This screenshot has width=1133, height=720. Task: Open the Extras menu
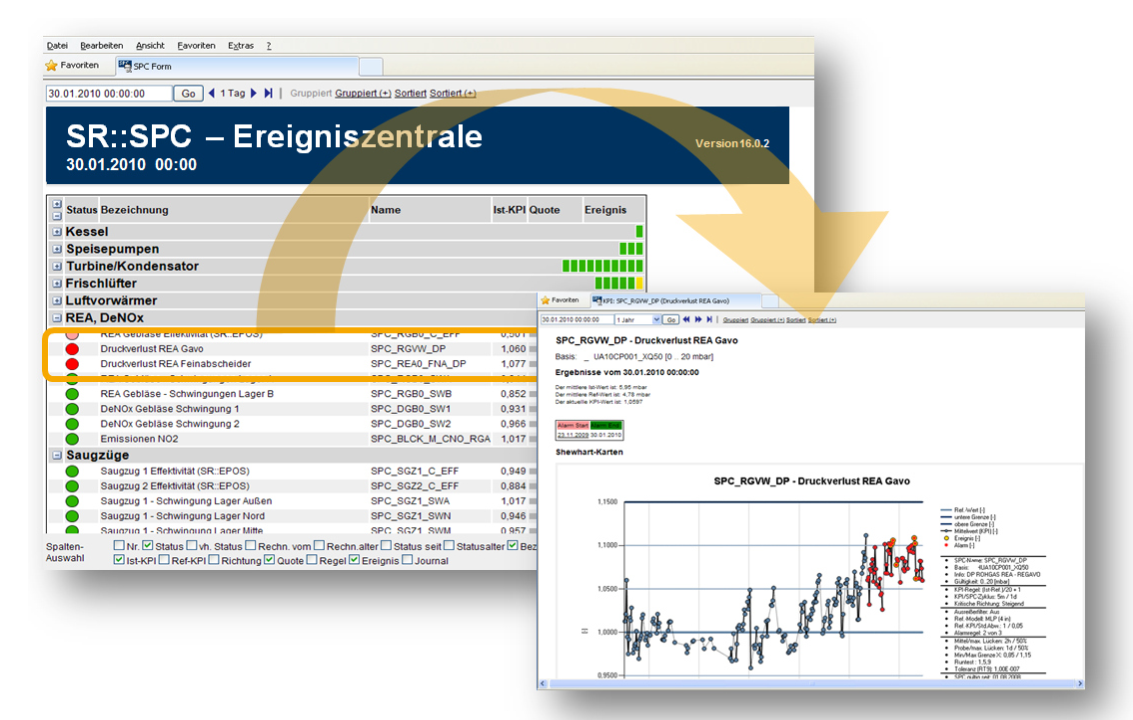pos(241,46)
